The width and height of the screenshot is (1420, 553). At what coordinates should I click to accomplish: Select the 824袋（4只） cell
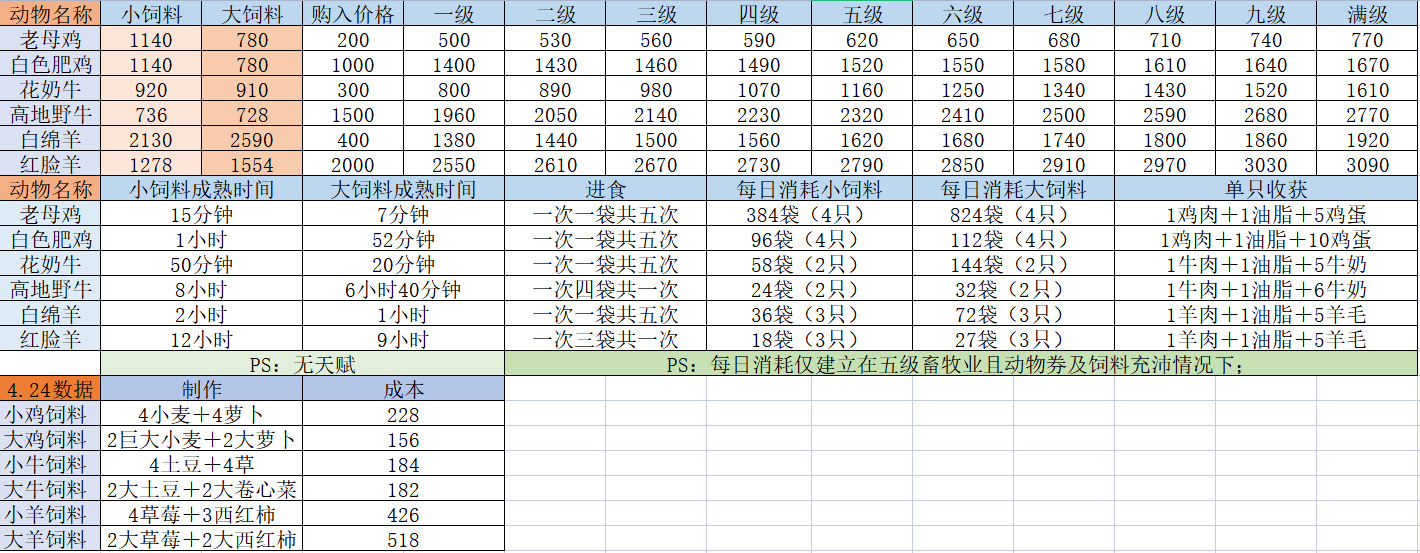1013,214
